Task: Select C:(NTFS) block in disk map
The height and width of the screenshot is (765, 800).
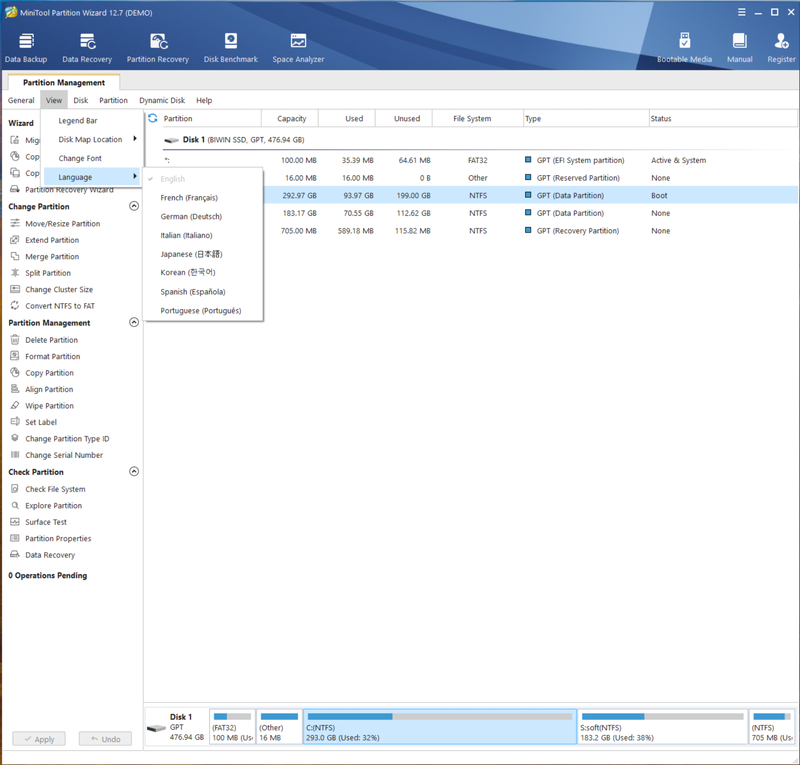Action: tap(440, 726)
